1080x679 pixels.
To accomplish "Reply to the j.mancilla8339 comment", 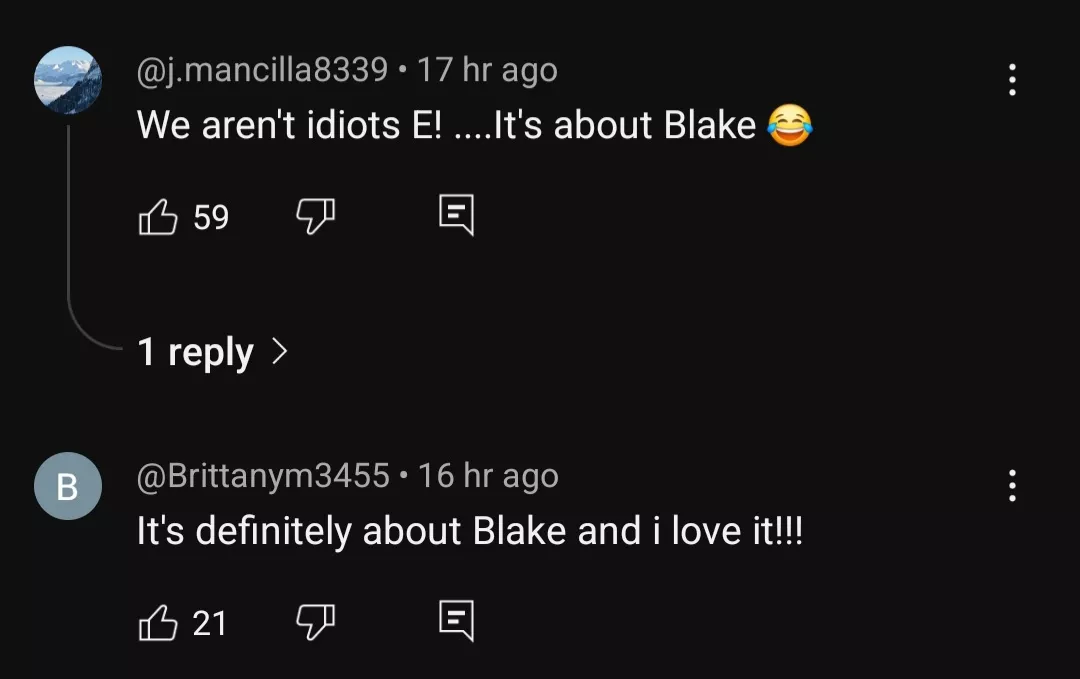I will point(456,216).
